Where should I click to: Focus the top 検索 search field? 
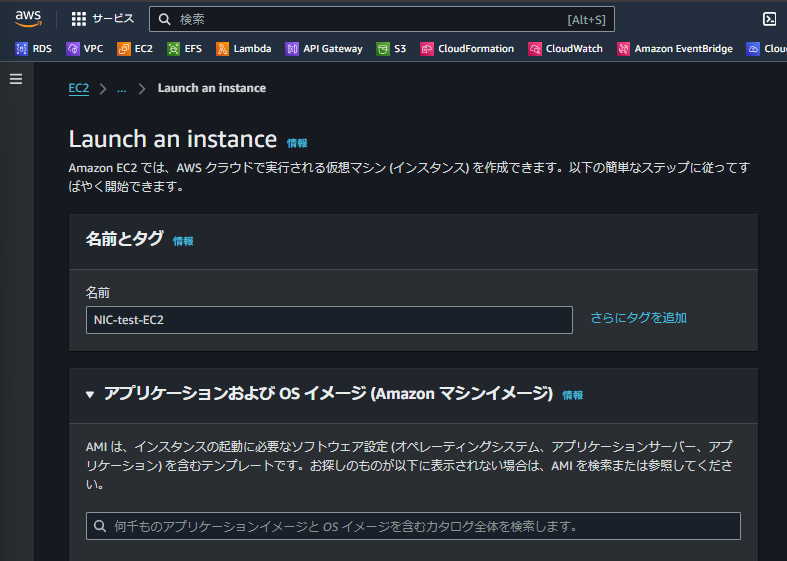(x=381, y=19)
